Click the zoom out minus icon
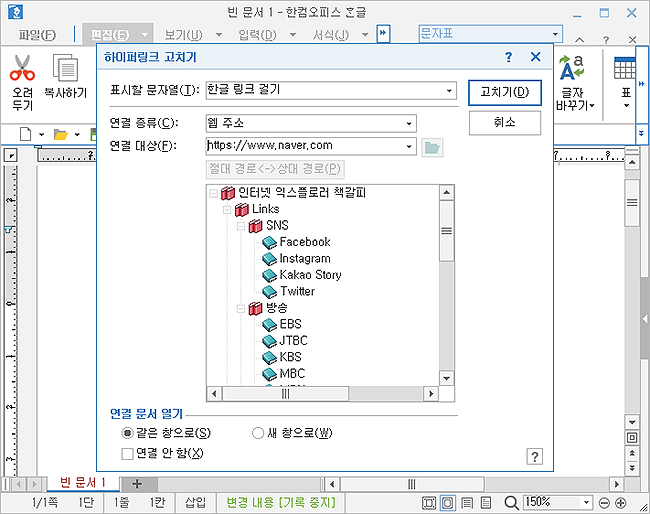The image size is (650, 514). pyautogui.click(x=604, y=503)
